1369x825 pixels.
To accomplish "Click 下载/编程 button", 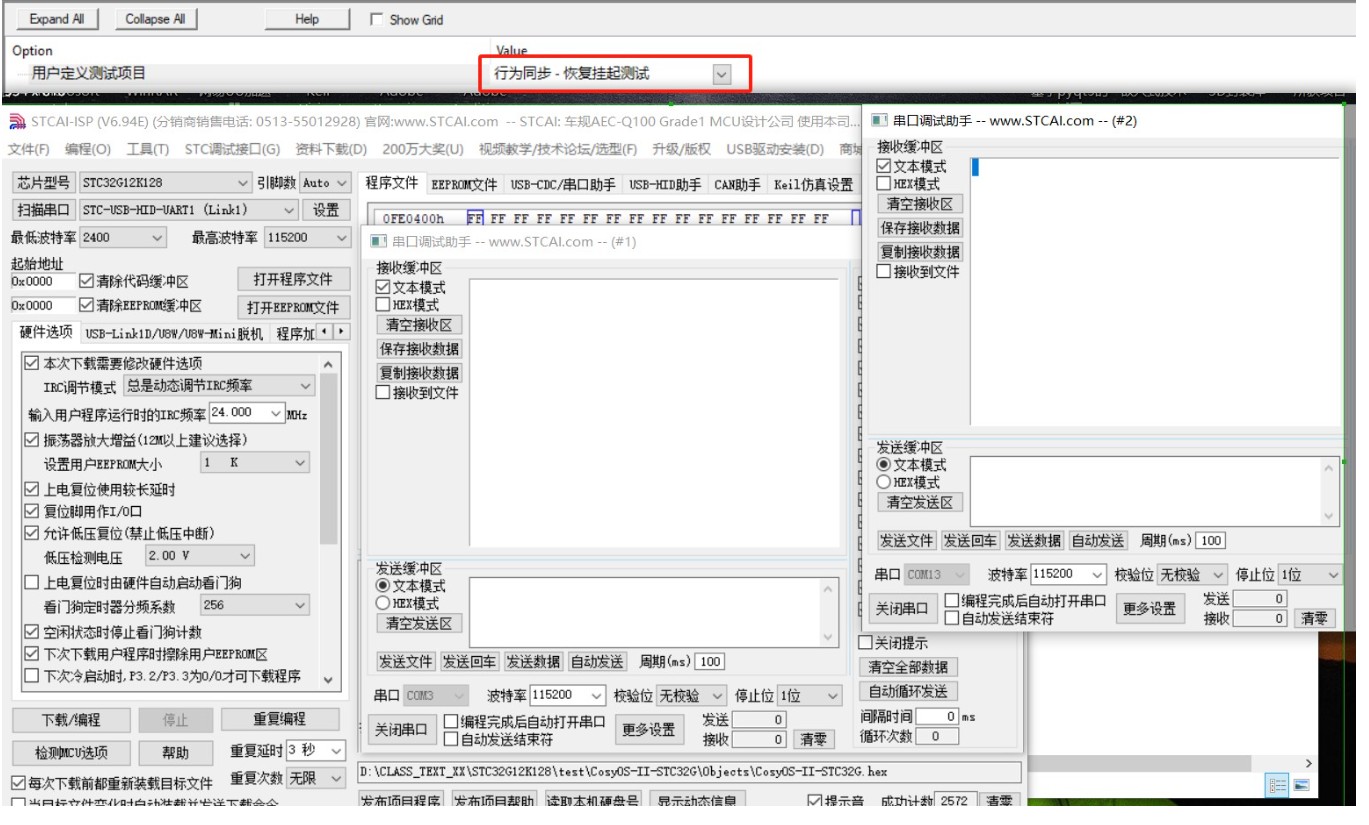I will point(71,720).
